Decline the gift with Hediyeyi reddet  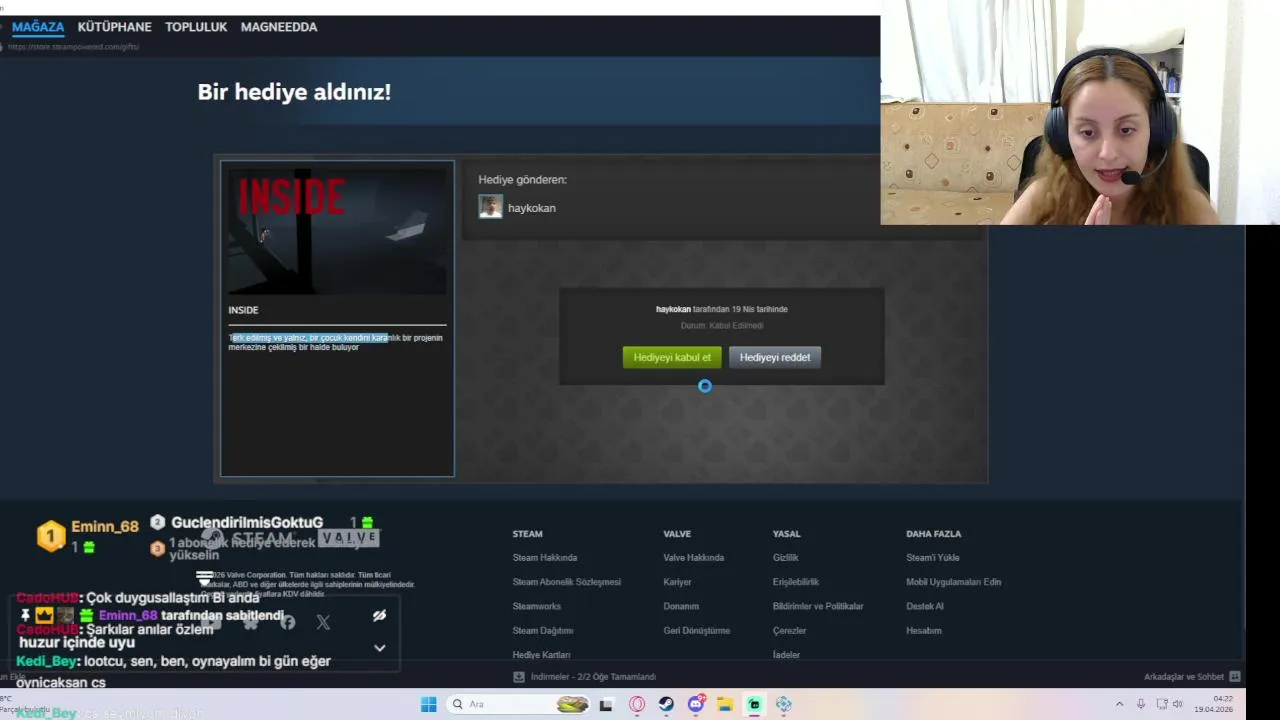point(775,357)
